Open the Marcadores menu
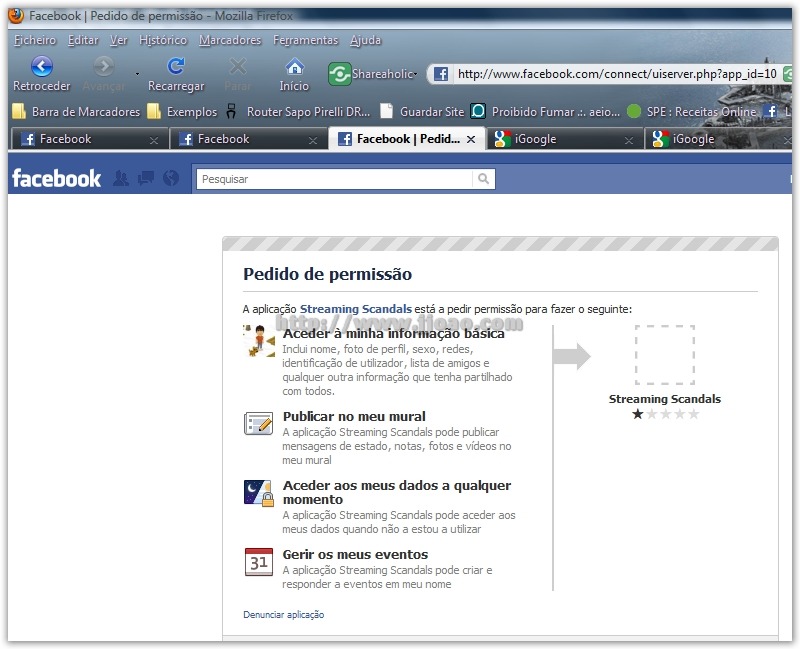This screenshot has width=800, height=649. click(230, 40)
